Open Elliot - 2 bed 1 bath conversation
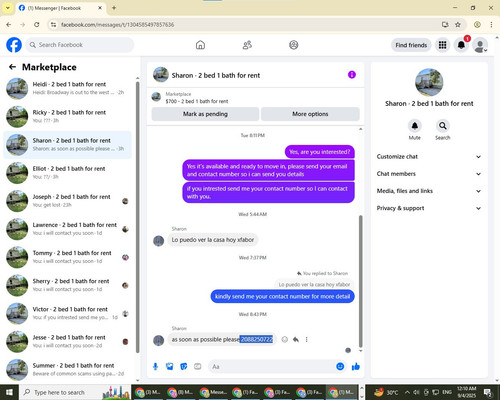 pos(67,173)
